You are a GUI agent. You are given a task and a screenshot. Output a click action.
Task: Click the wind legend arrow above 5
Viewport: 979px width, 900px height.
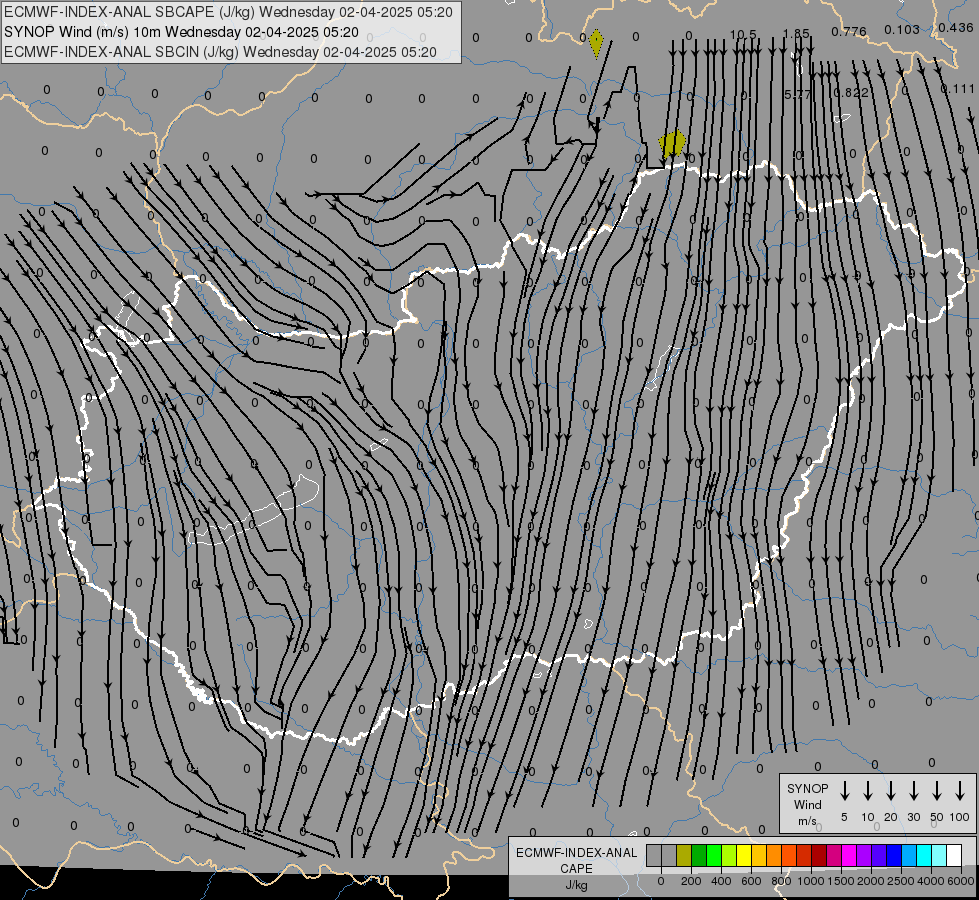[x=844, y=790]
